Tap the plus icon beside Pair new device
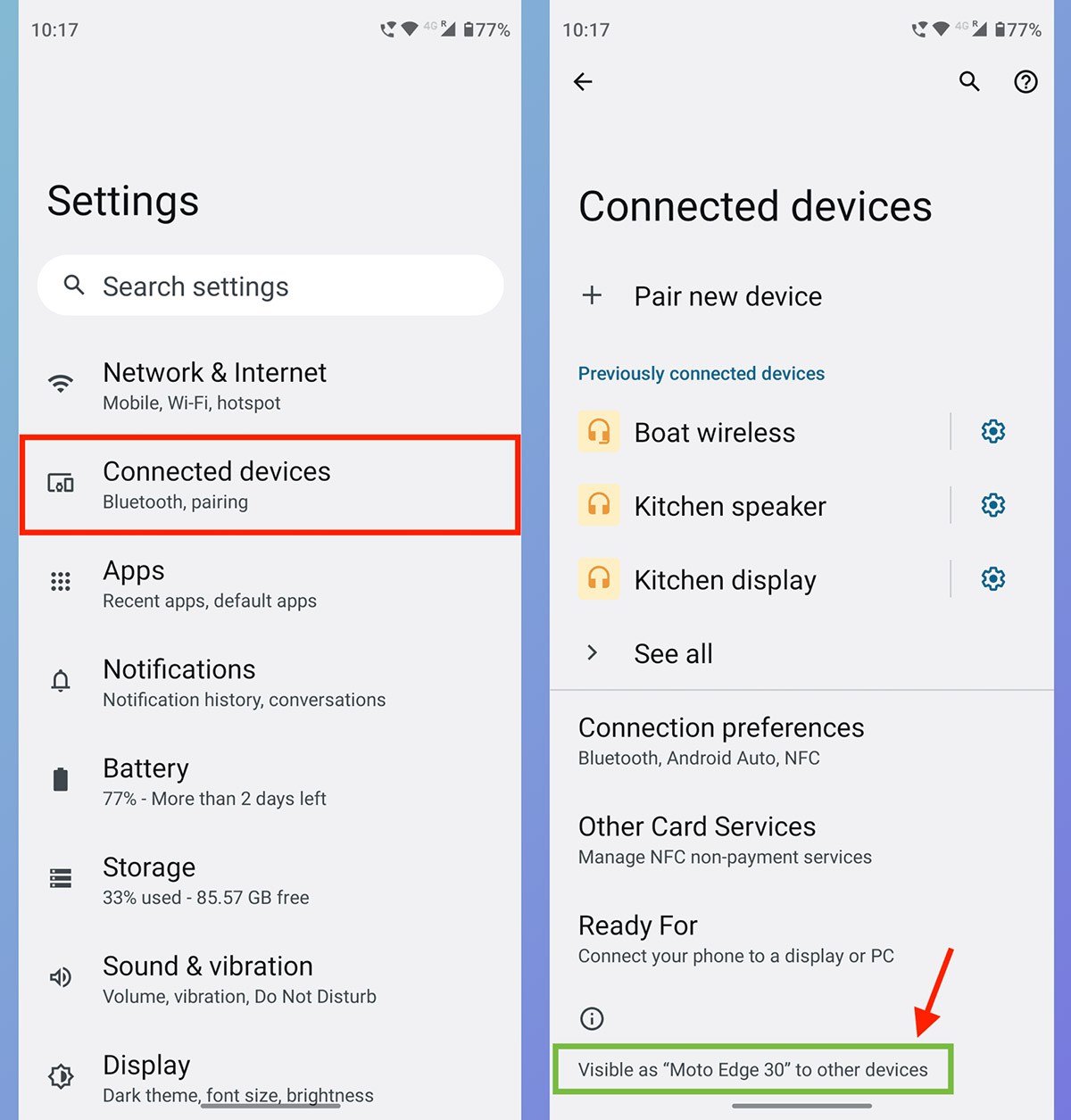Screen dimensions: 1071x1120 [x=592, y=295]
